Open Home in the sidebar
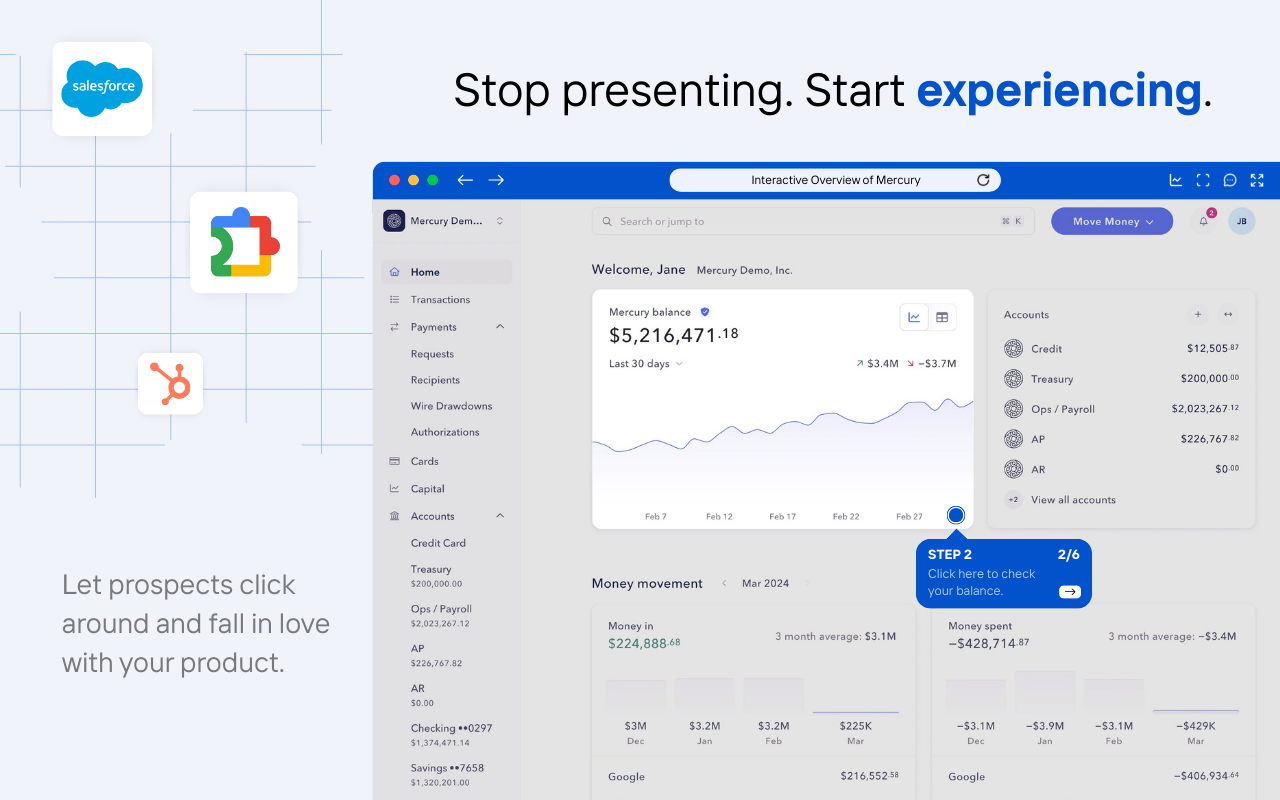Screen dimensions: 1280x800 [447, 272]
